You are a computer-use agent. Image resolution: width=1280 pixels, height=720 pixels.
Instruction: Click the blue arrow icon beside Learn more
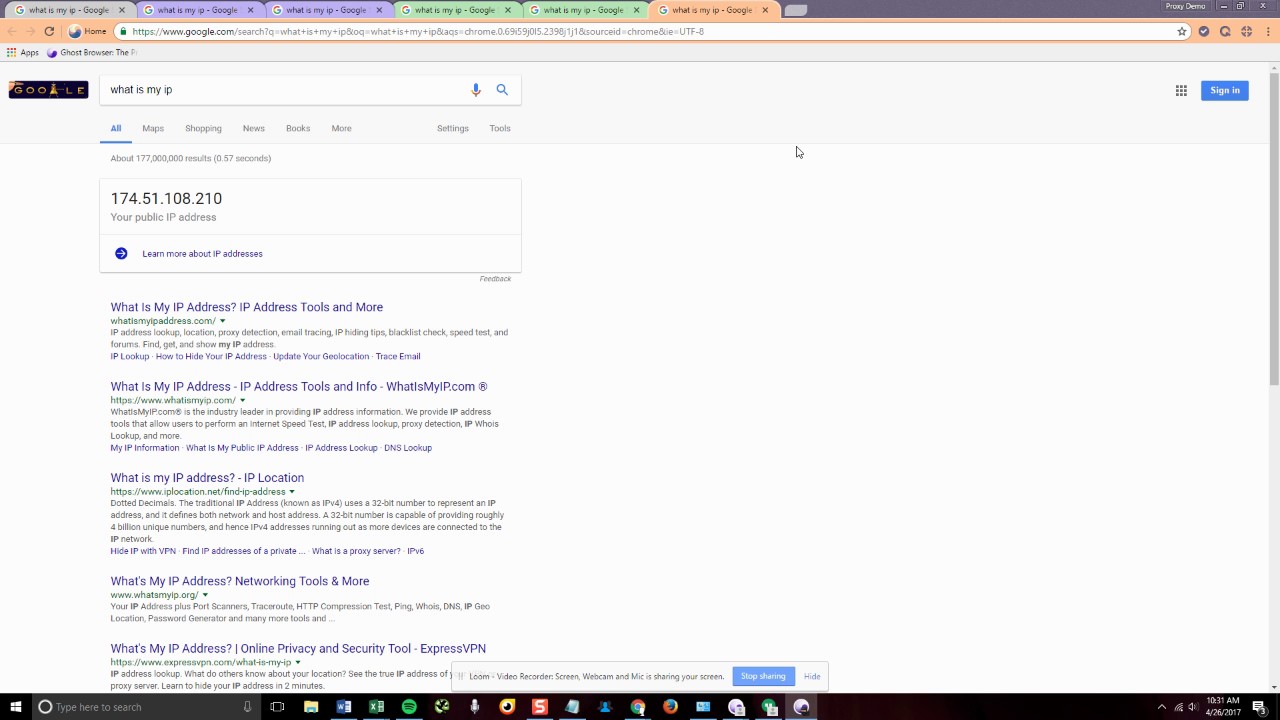tap(121, 254)
